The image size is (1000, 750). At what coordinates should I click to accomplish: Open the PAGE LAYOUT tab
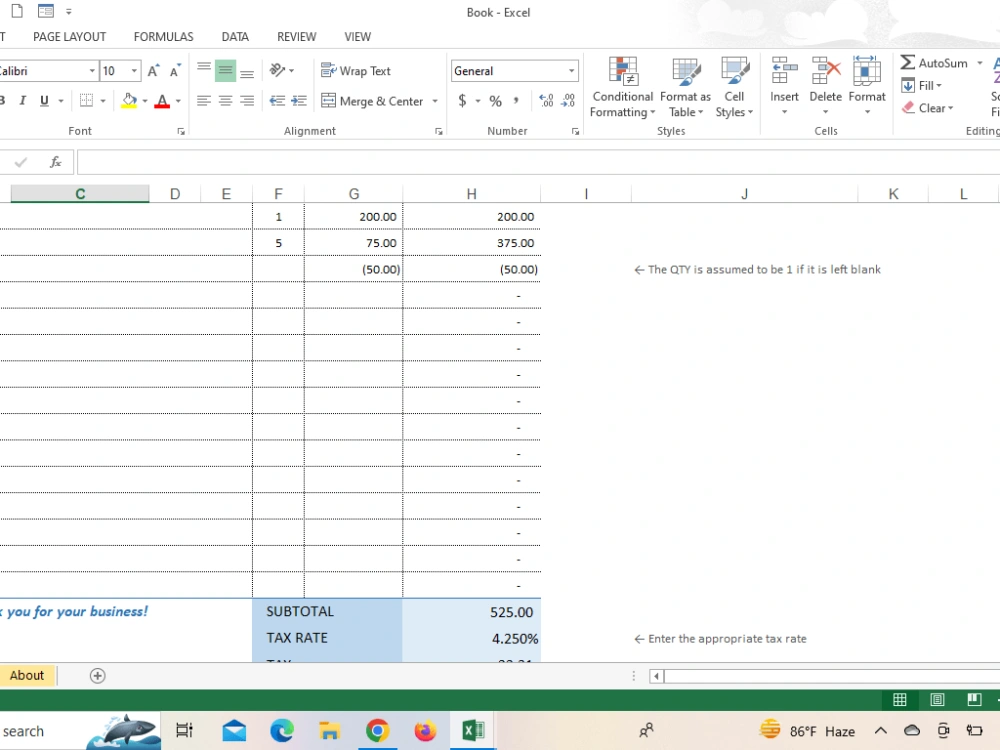(70, 37)
